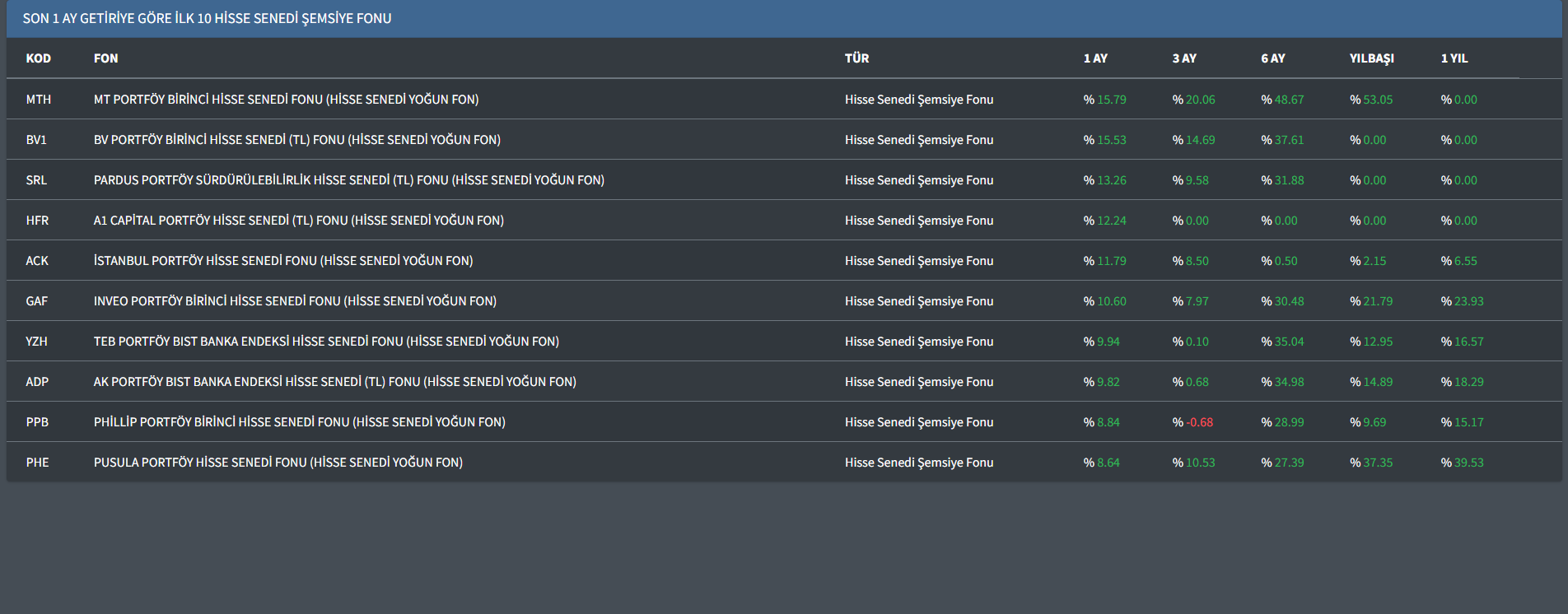The width and height of the screenshot is (1568, 614).
Task: Click the 3 AY column header
Action: coord(1183,58)
